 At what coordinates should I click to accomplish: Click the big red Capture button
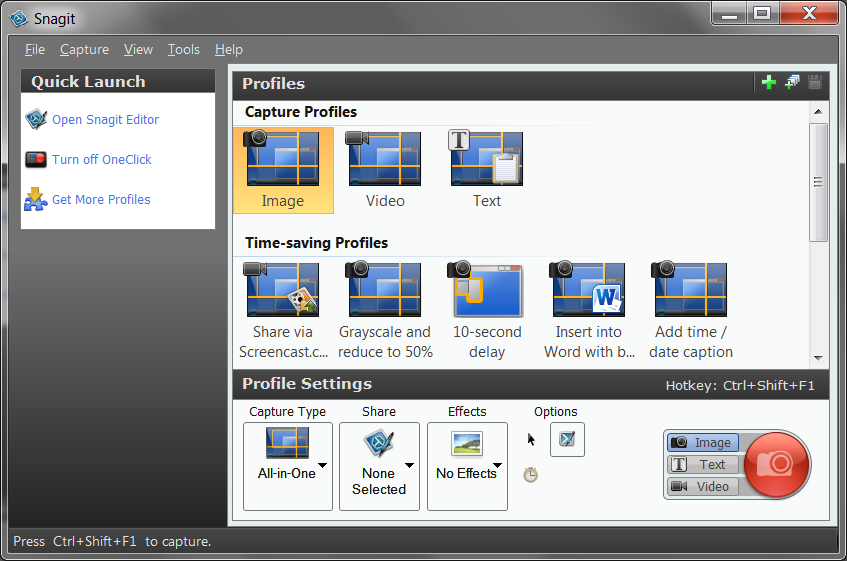click(777, 464)
